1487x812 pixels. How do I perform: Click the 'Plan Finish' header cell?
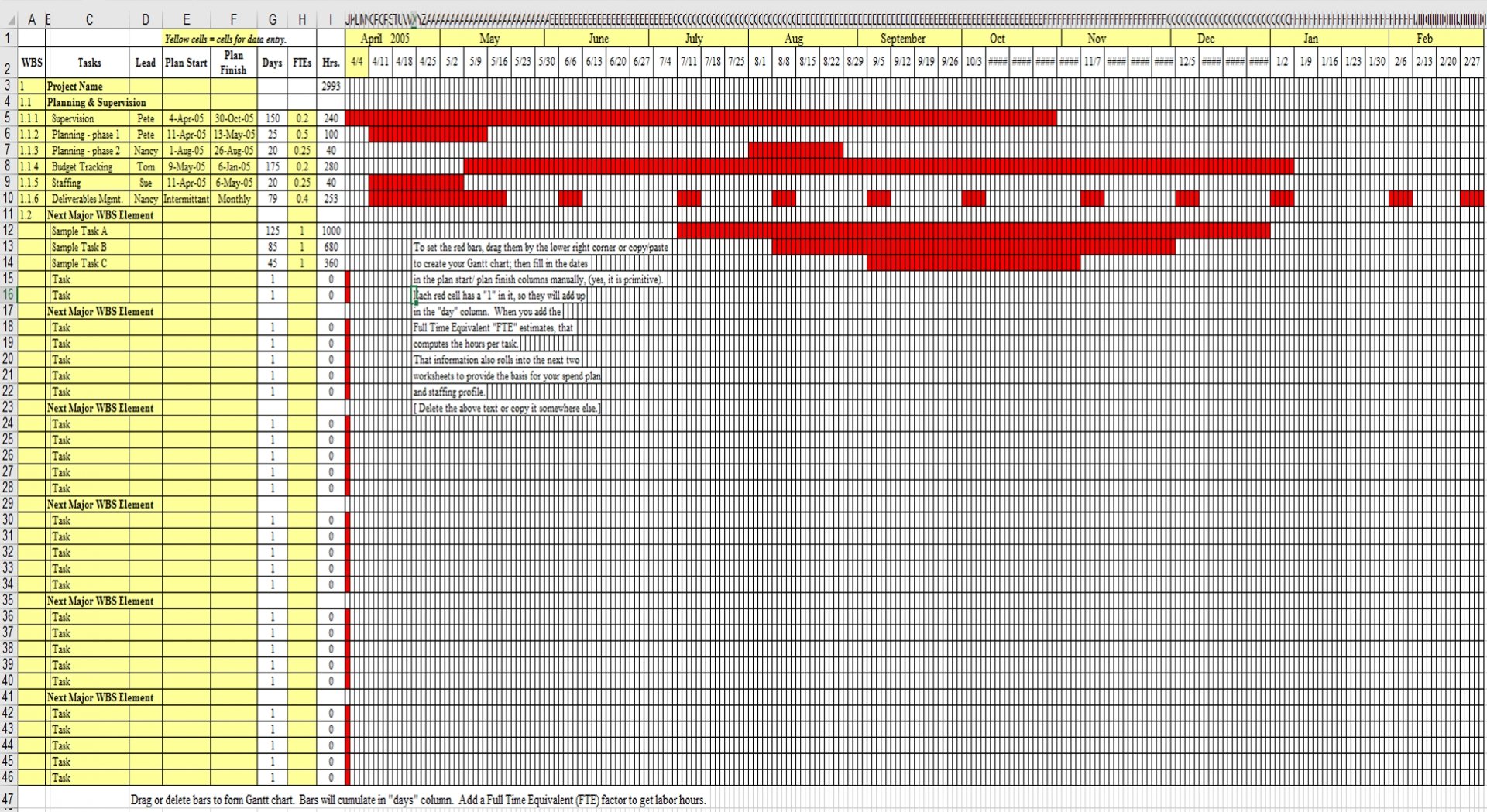(x=233, y=63)
